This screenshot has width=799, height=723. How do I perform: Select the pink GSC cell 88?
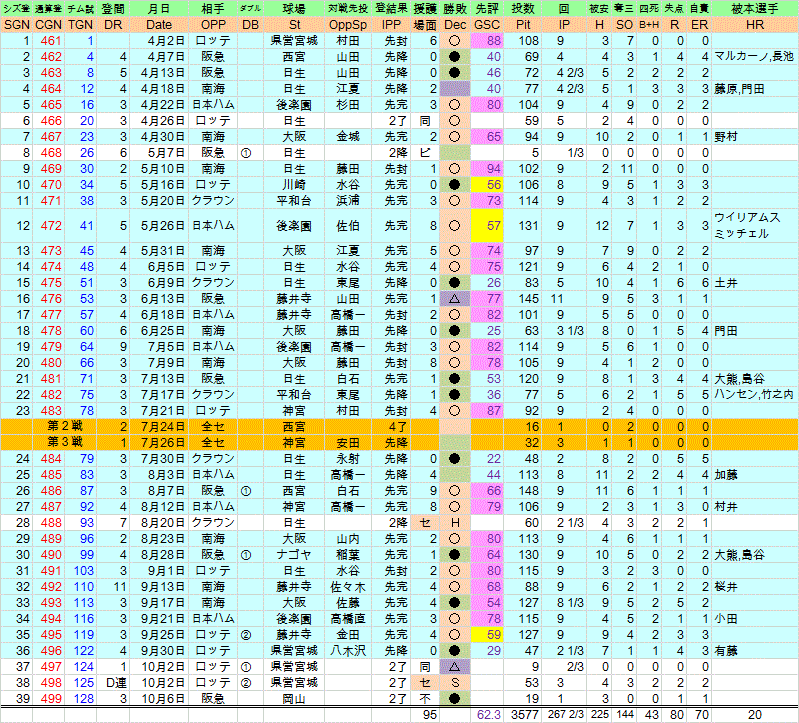click(x=487, y=41)
